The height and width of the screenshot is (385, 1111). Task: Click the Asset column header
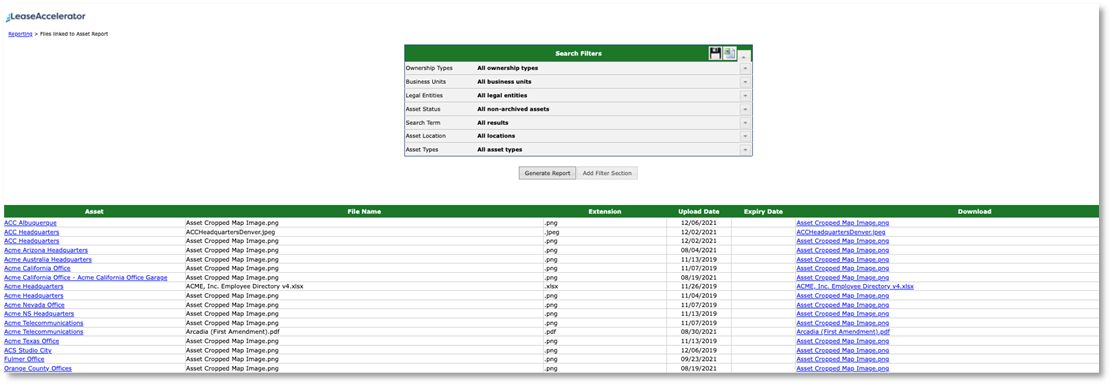(94, 211)
